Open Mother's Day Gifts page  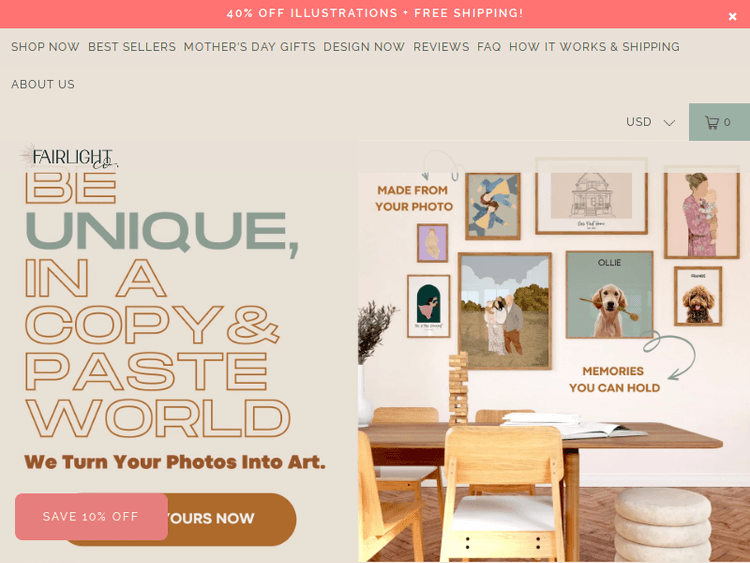pos(250,47)
